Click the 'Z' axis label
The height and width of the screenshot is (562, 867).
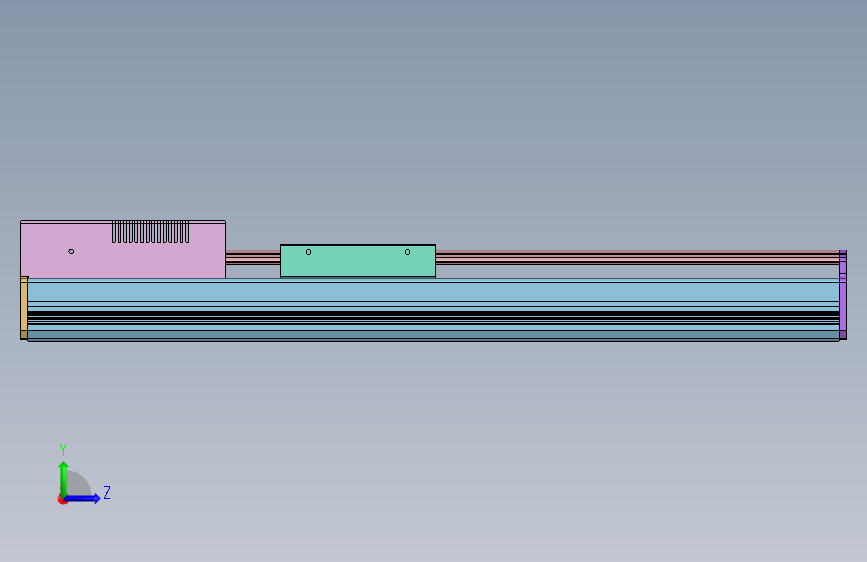point(107,492)
